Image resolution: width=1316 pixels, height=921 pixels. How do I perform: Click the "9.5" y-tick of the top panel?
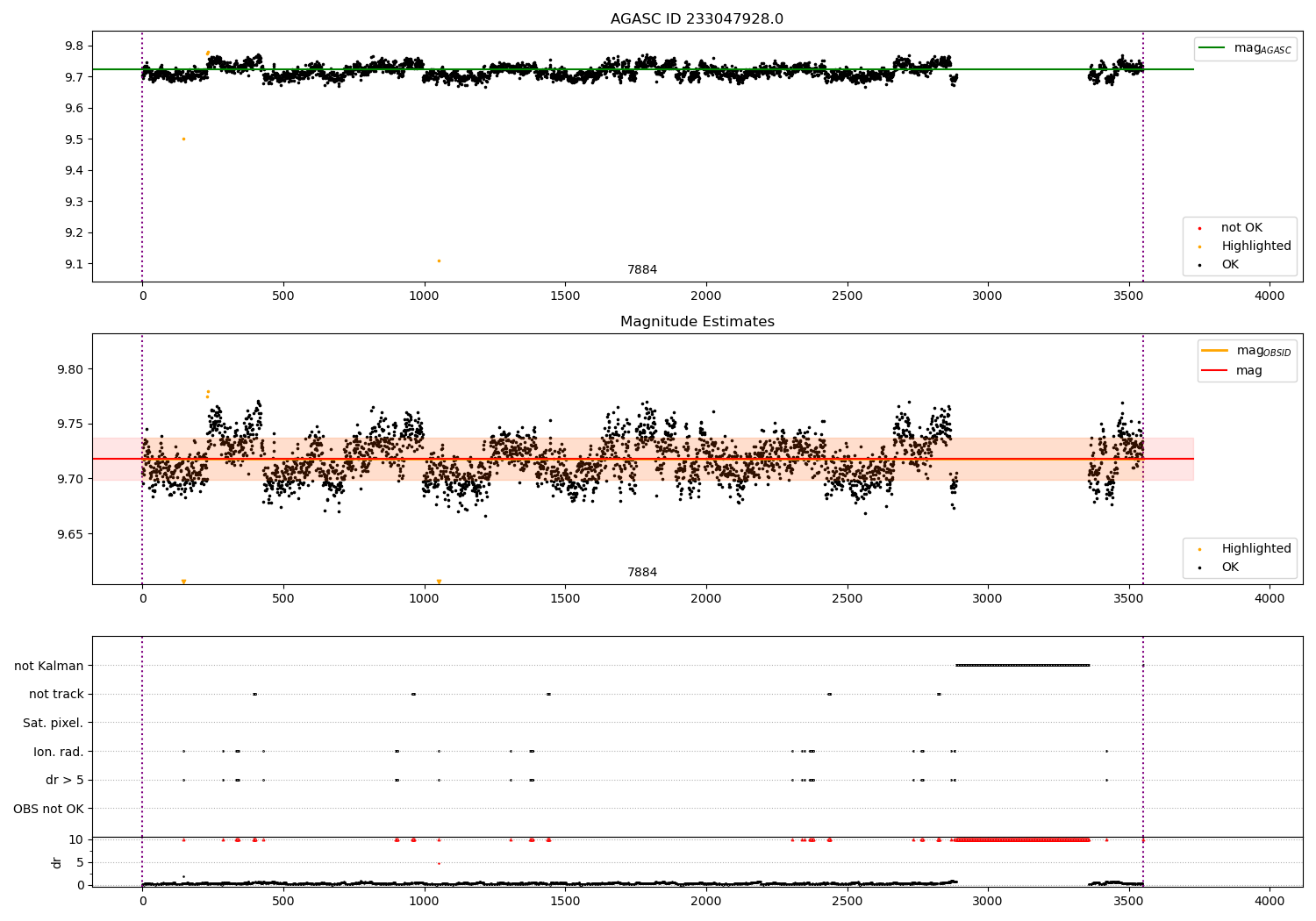pyautogui.click(x=74, y=139)
